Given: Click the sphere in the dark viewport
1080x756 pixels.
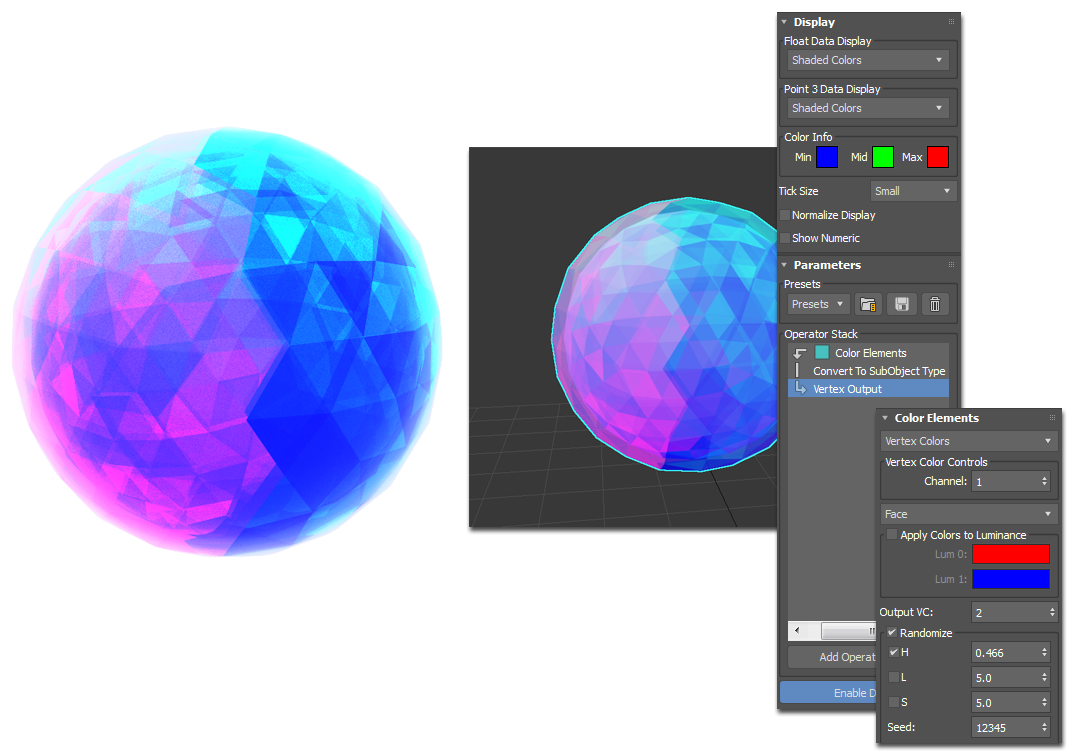Looking at the screenshot, I should click(665, 335).
